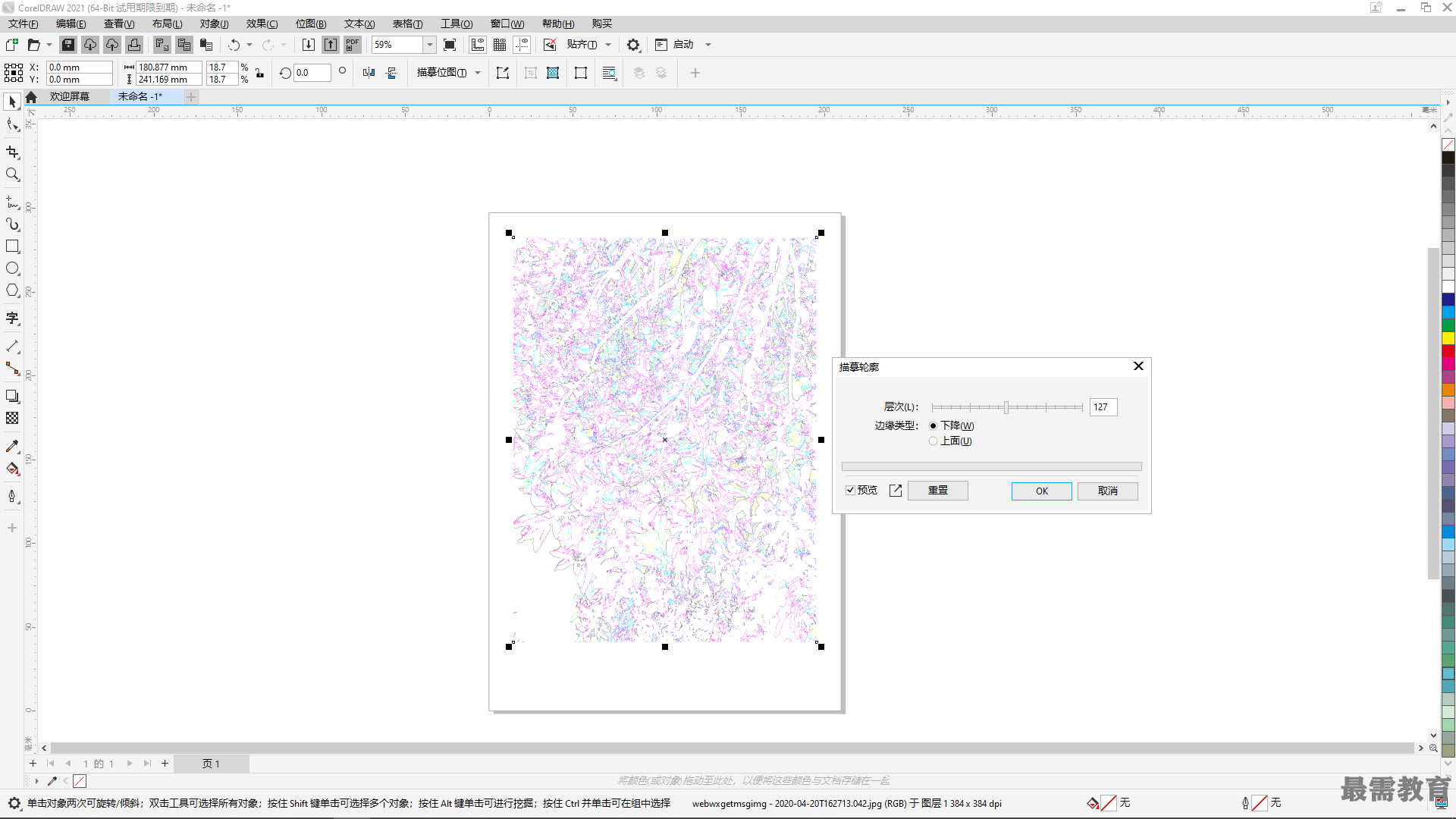1456x819 pixels.
Task: Click the Save icon in toolbar
Action: click(x=68, y=45)
